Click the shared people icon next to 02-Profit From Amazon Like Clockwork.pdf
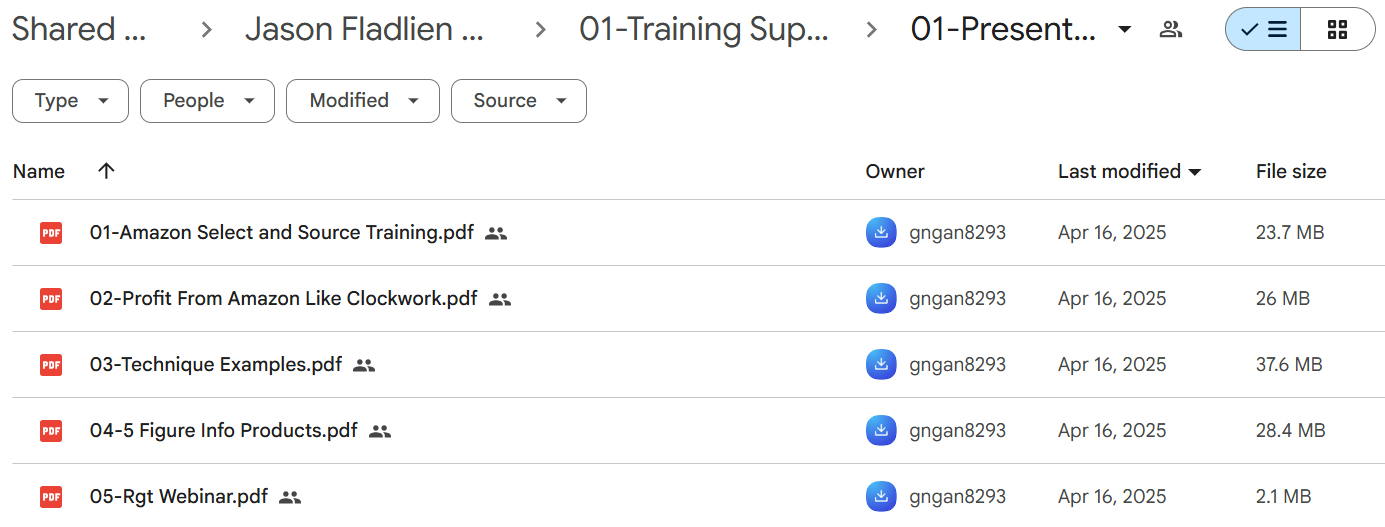 [500, 299]
